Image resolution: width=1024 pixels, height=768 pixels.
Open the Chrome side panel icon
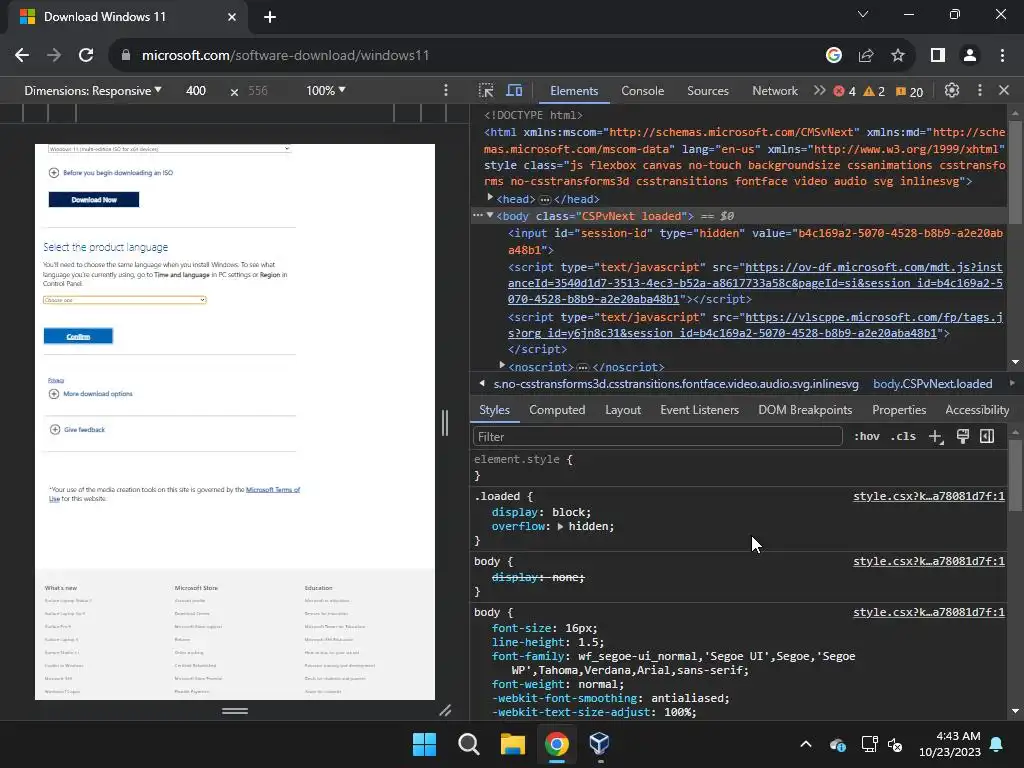pos(938,56)
